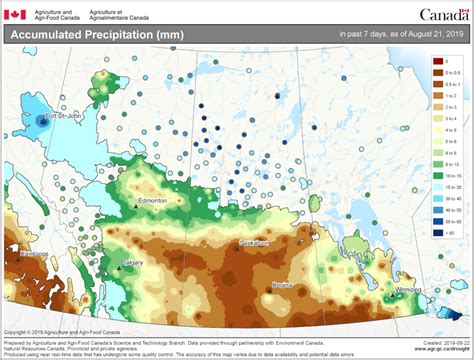Select the 30 to 40 legend swatch
Screen dimensions: 474x360
(x=438, y=199)
